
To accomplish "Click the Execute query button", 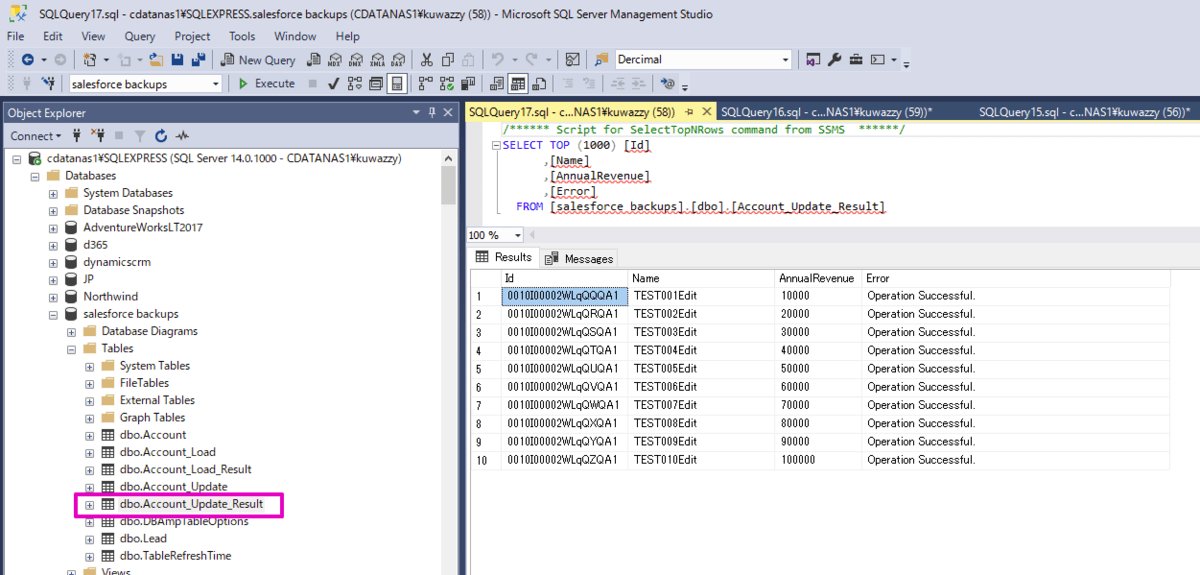I will (x=266, y=84).
